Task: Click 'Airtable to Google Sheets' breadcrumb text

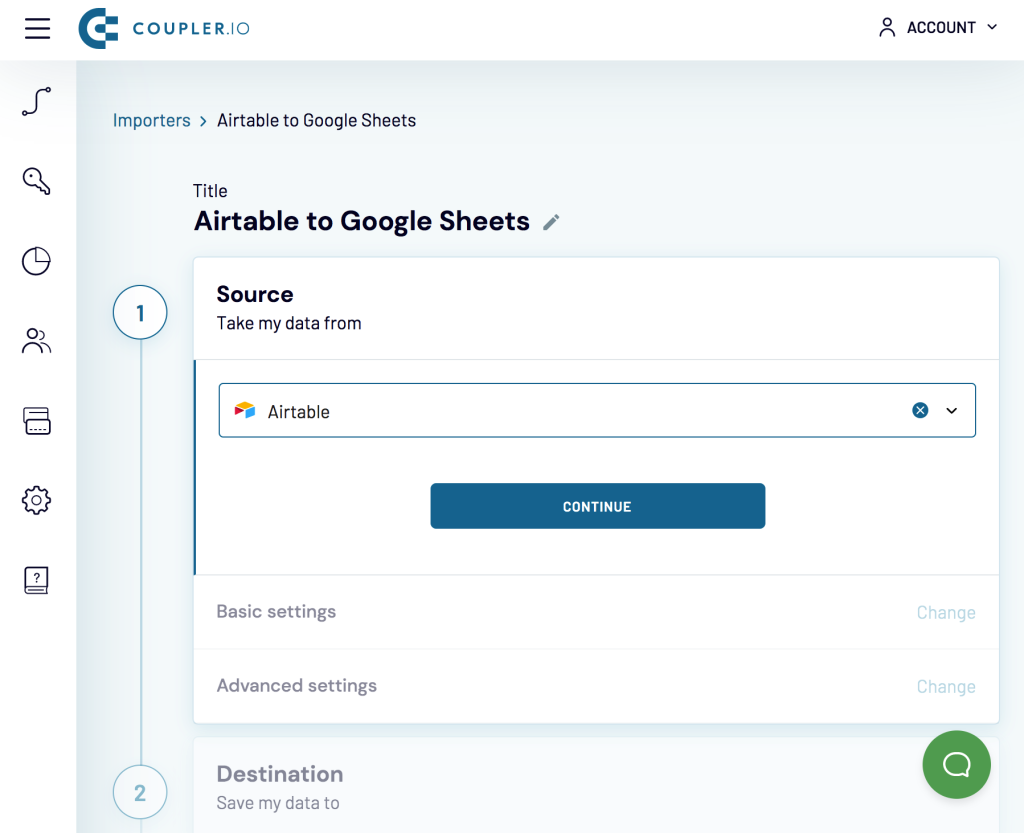Action: pyautogui.click(x=317, y=120)
